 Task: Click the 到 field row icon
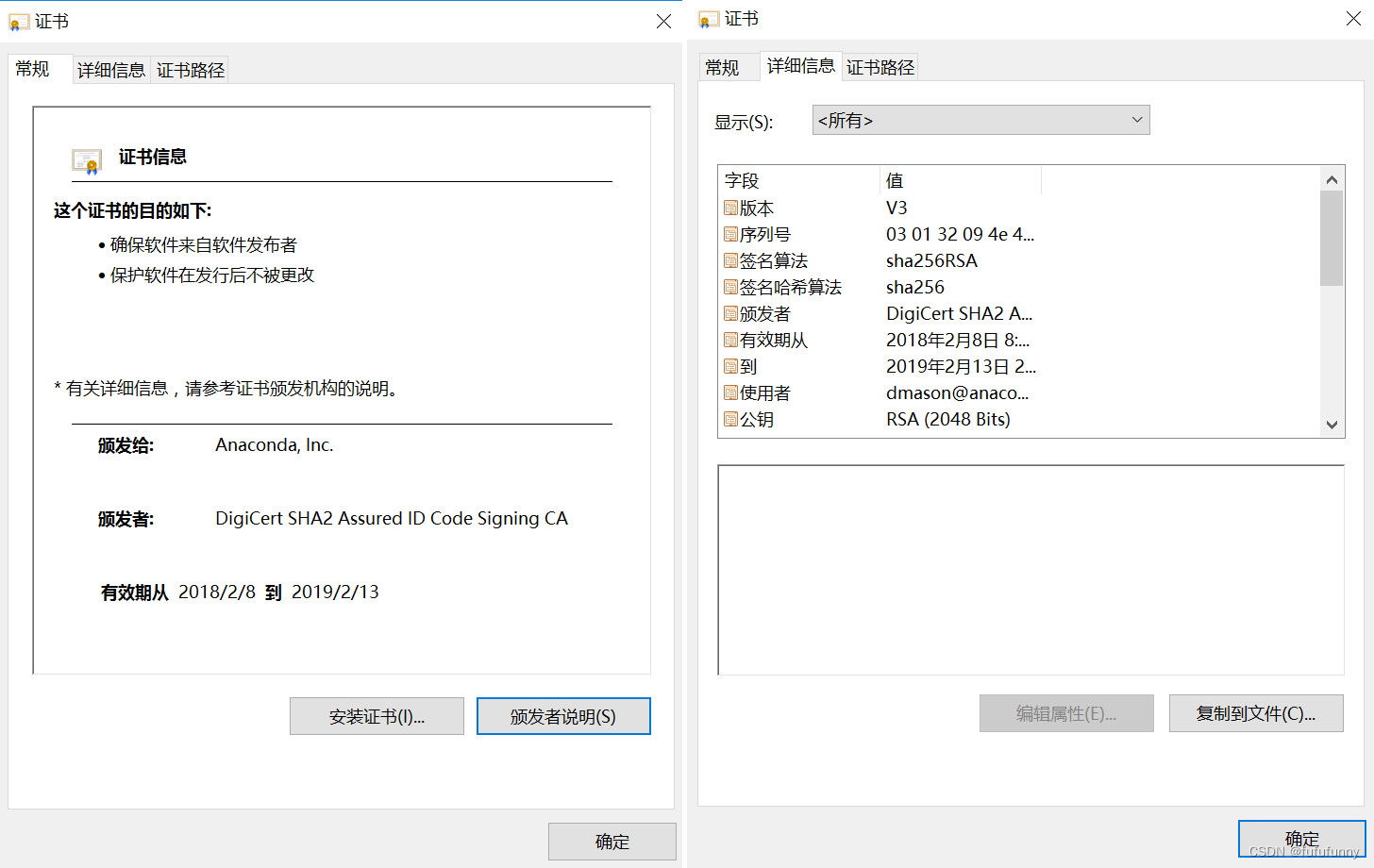(x=730, y=366)
